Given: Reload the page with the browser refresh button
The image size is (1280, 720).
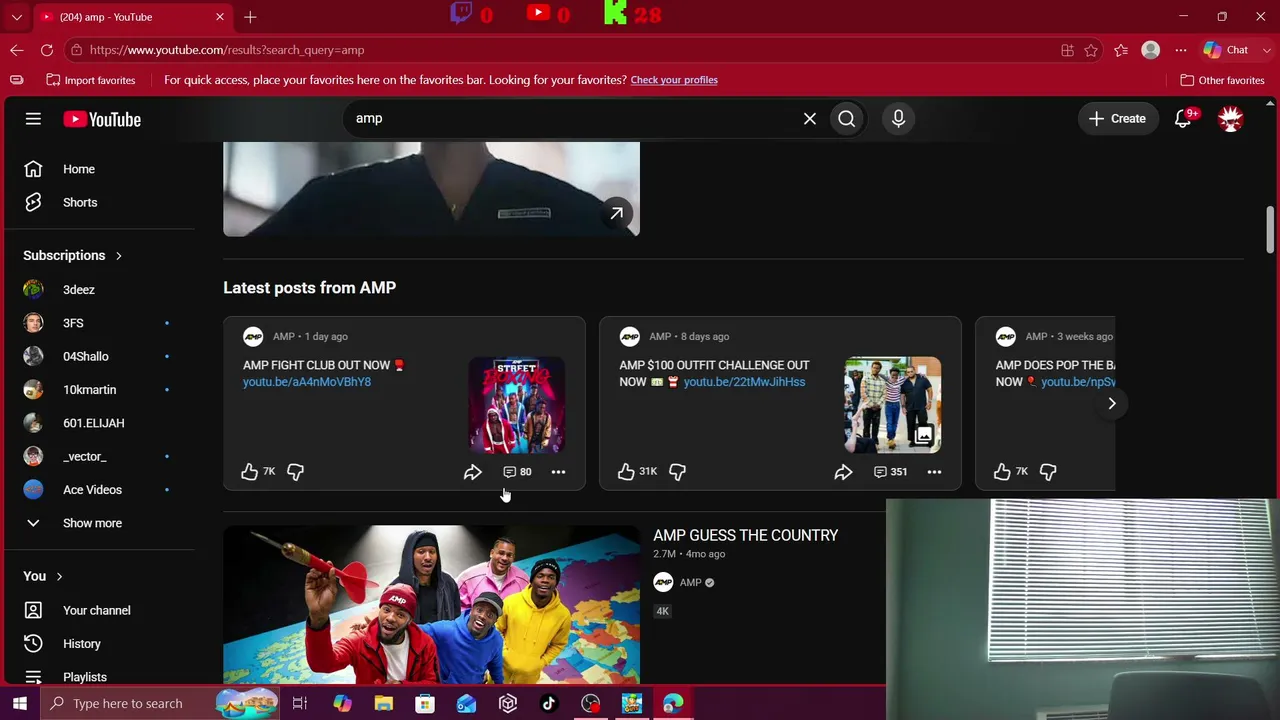Looking at the screenshot, I should (x=47, y=50).
